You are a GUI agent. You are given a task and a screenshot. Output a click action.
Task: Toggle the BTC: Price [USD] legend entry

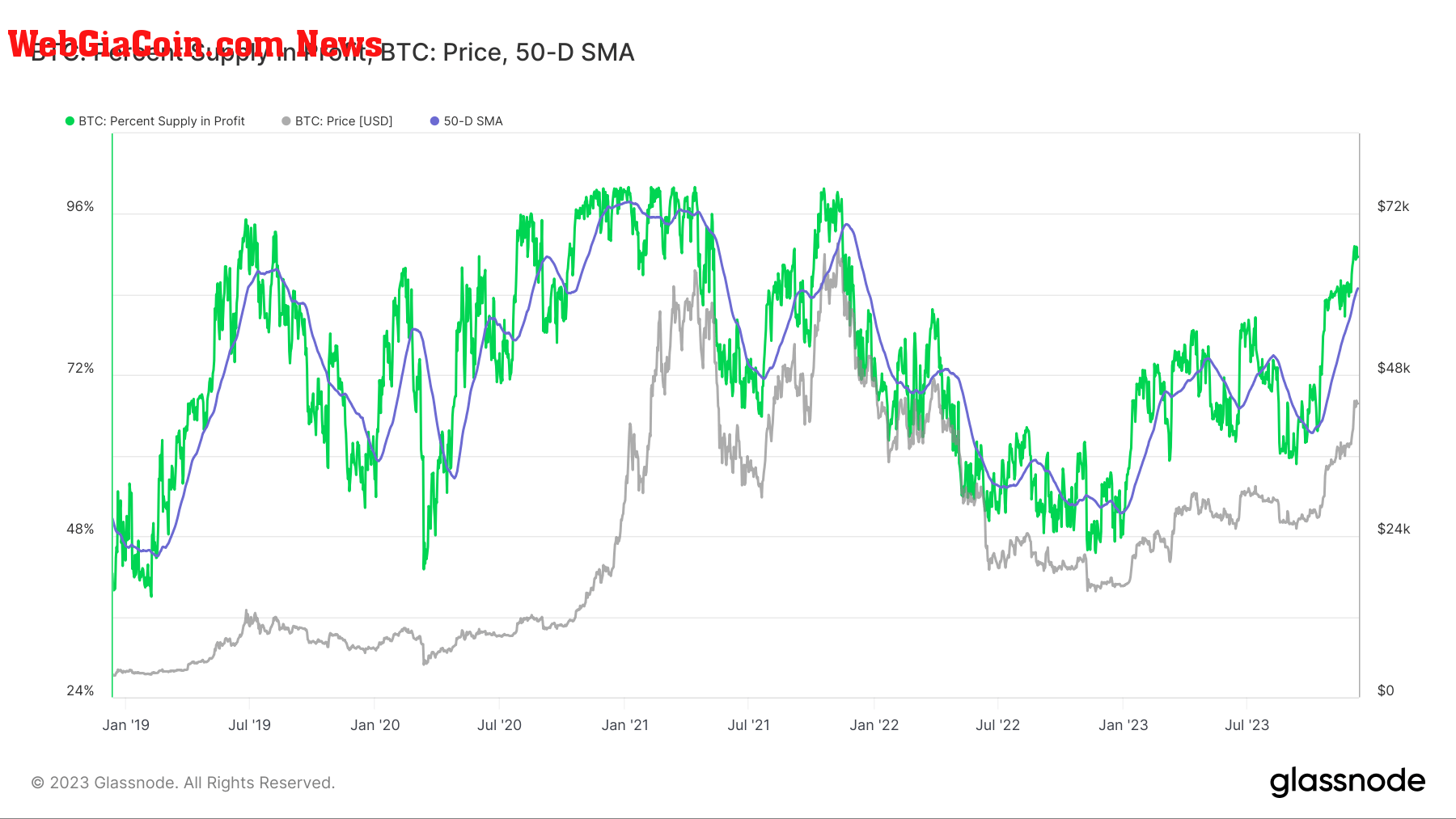click(337, 121)
